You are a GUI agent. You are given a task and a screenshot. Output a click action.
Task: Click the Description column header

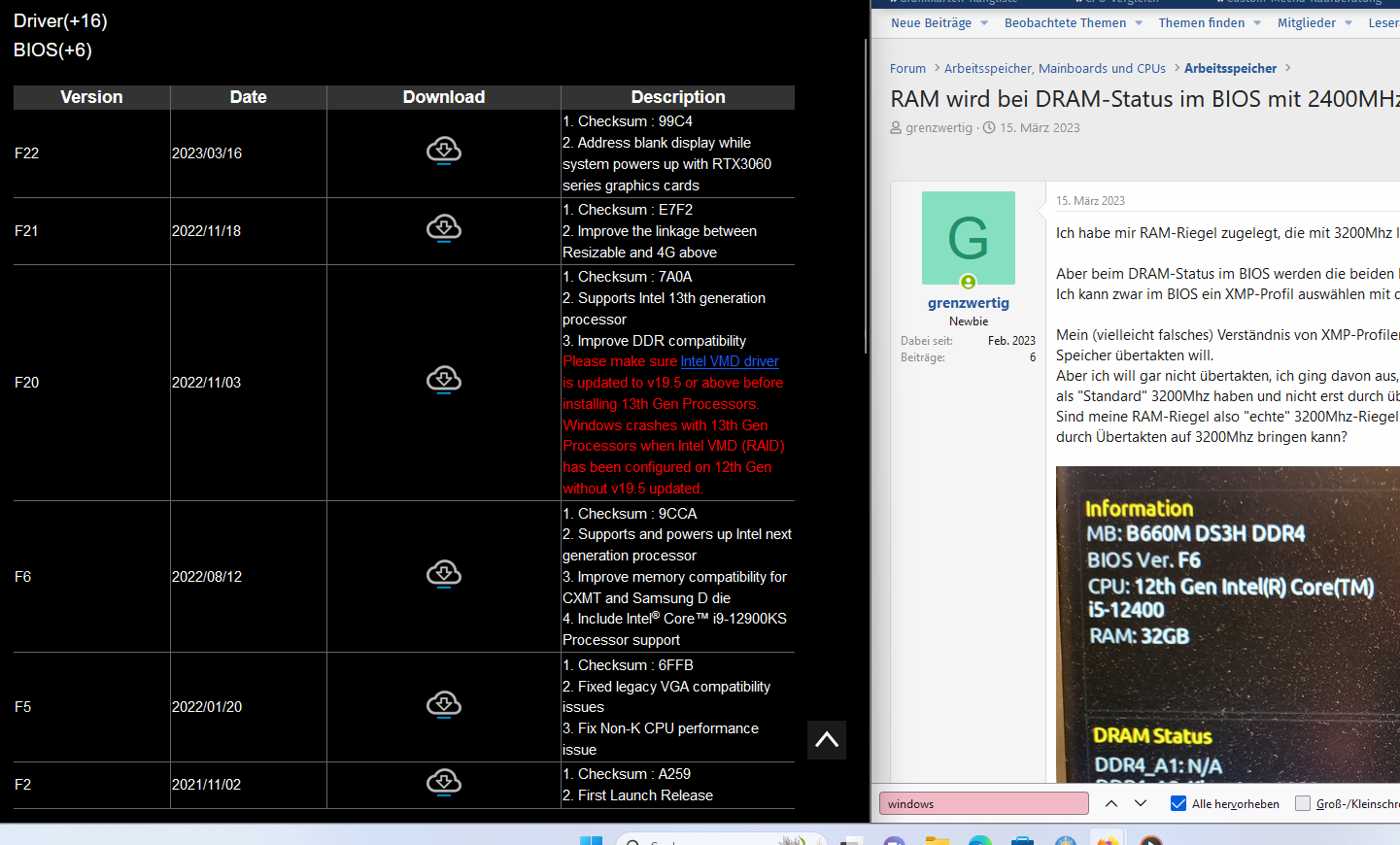(x=678, y=97)
